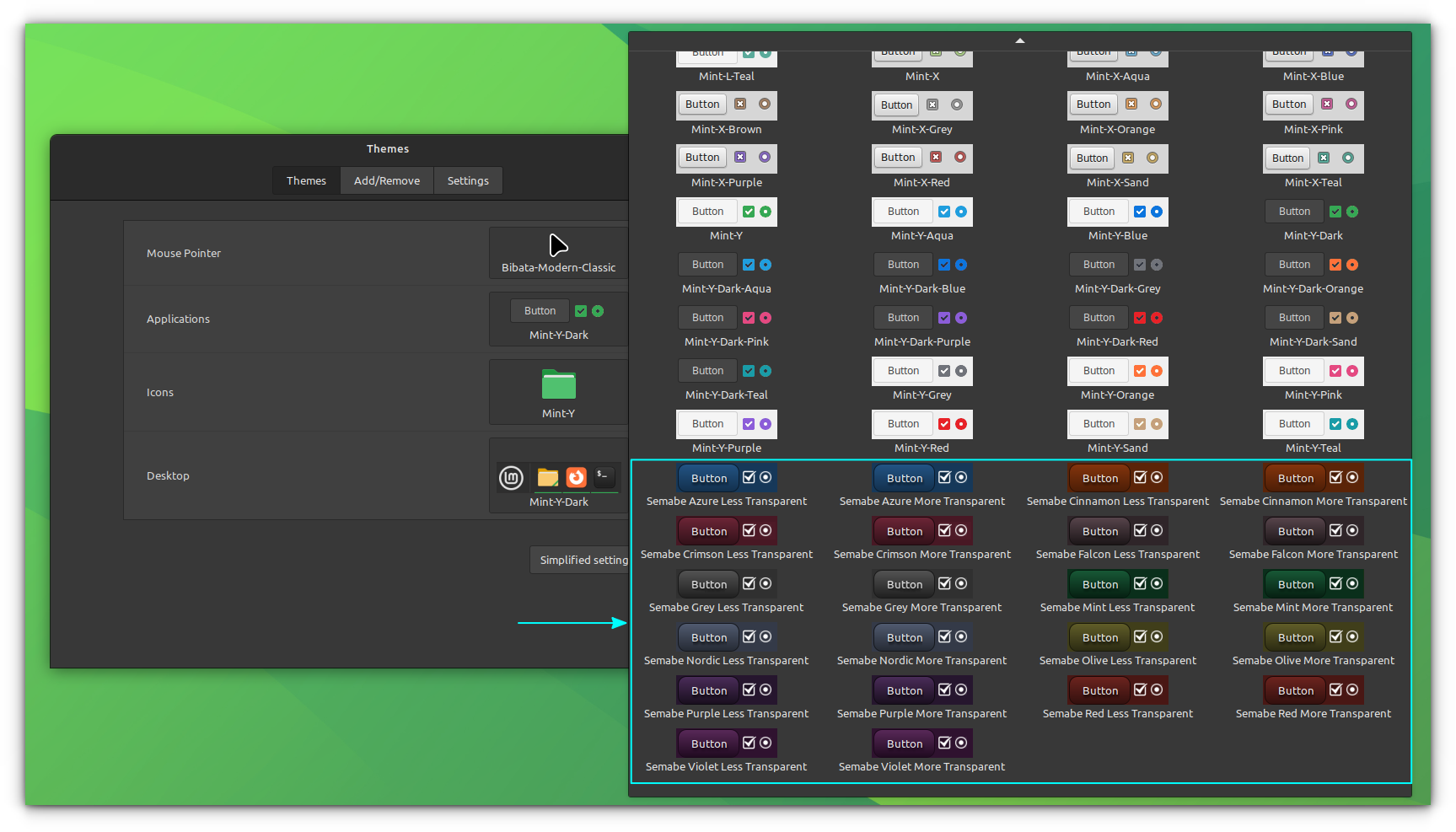Click the Button preview in Mint-X-Grey theme
The image size is (1456, 832).
click(896, 105)
